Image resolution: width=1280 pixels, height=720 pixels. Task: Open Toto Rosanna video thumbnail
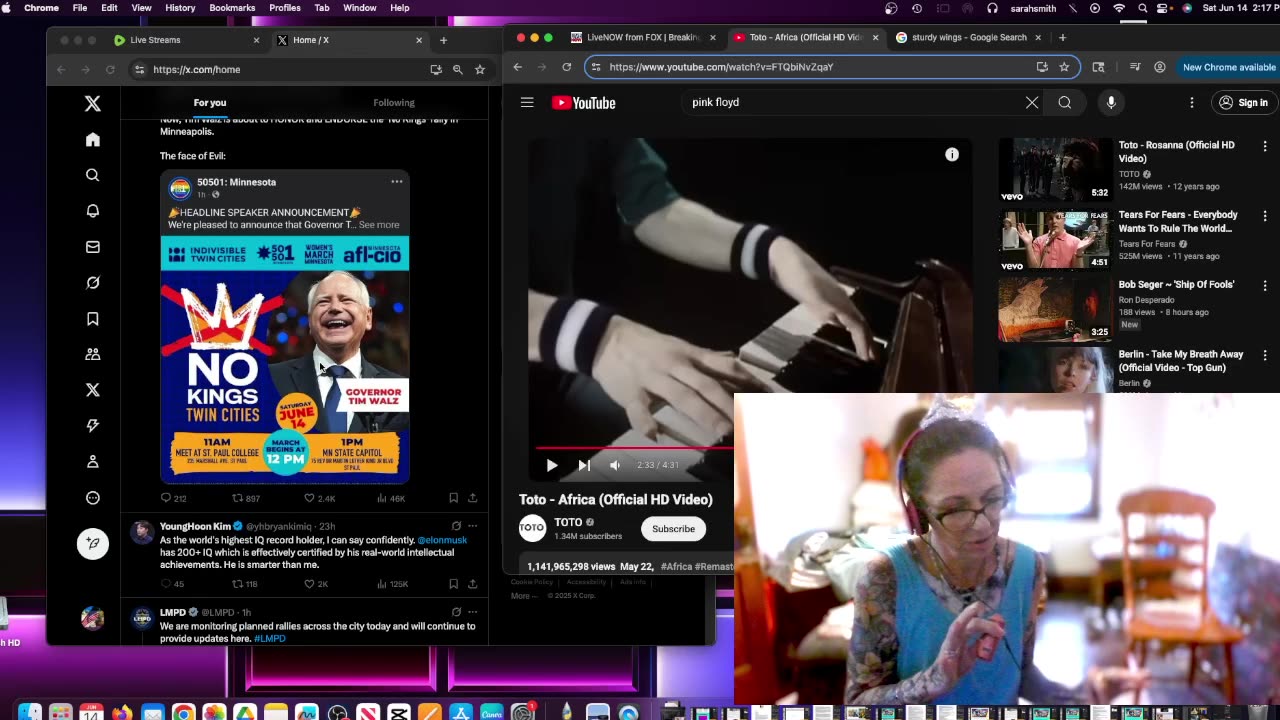click(x=1055, y=170)
